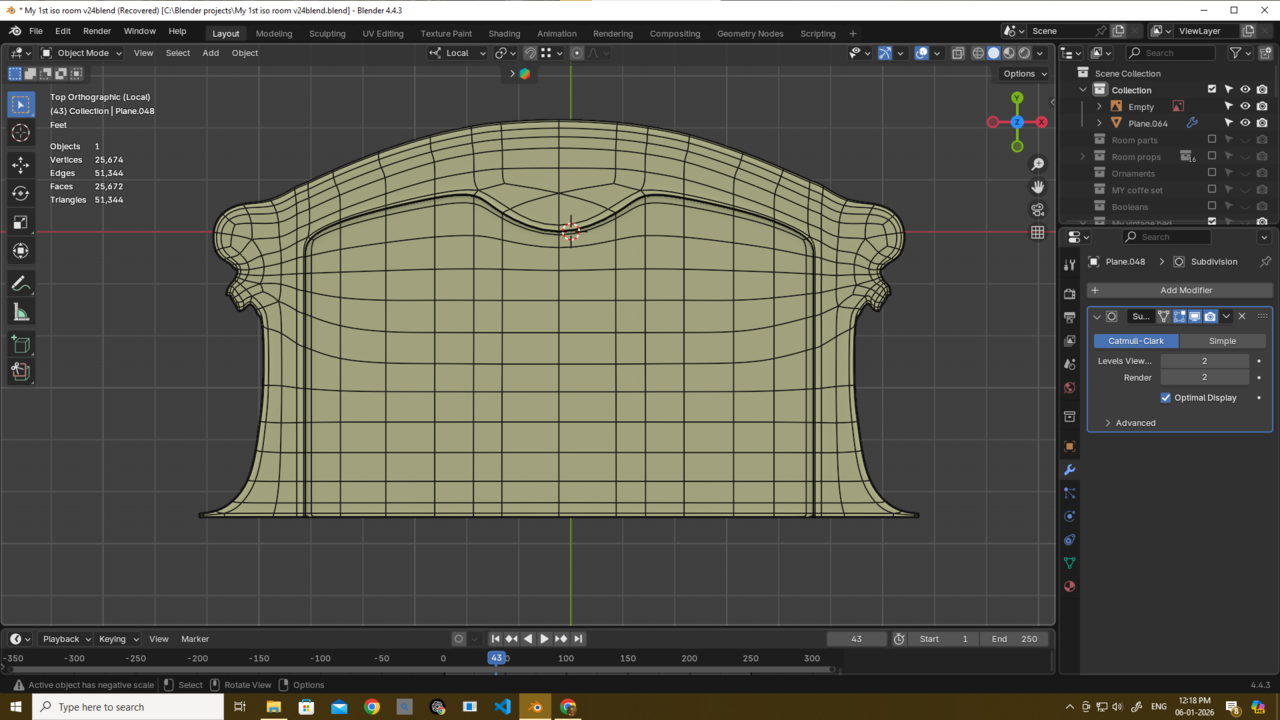
Task: Select the Annotate tool
Action: 20,285
